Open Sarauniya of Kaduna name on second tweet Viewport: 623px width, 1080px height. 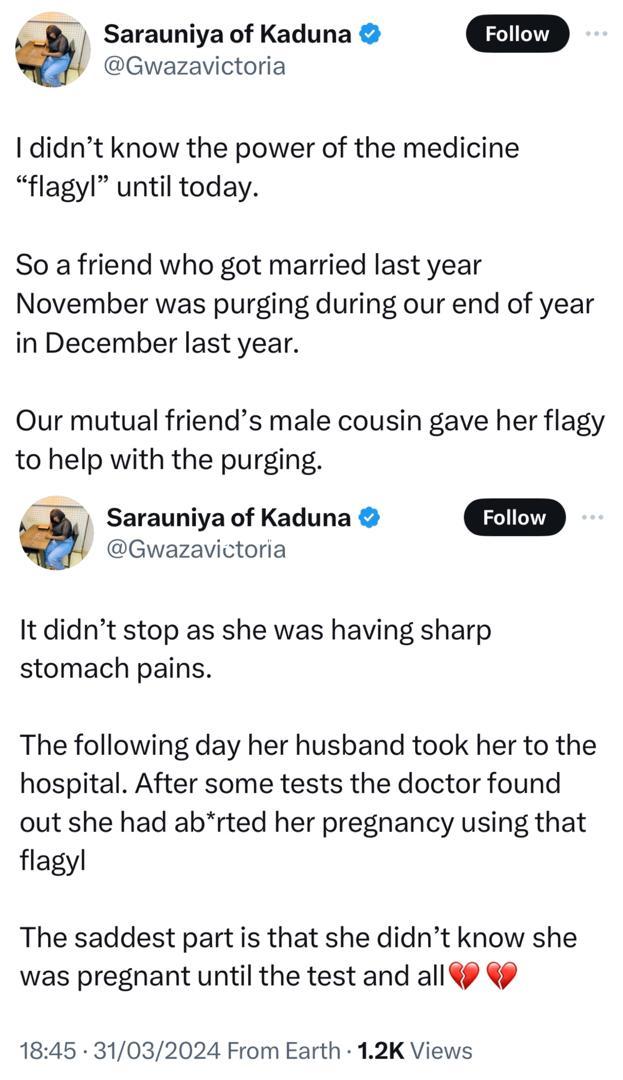[229, 518]
